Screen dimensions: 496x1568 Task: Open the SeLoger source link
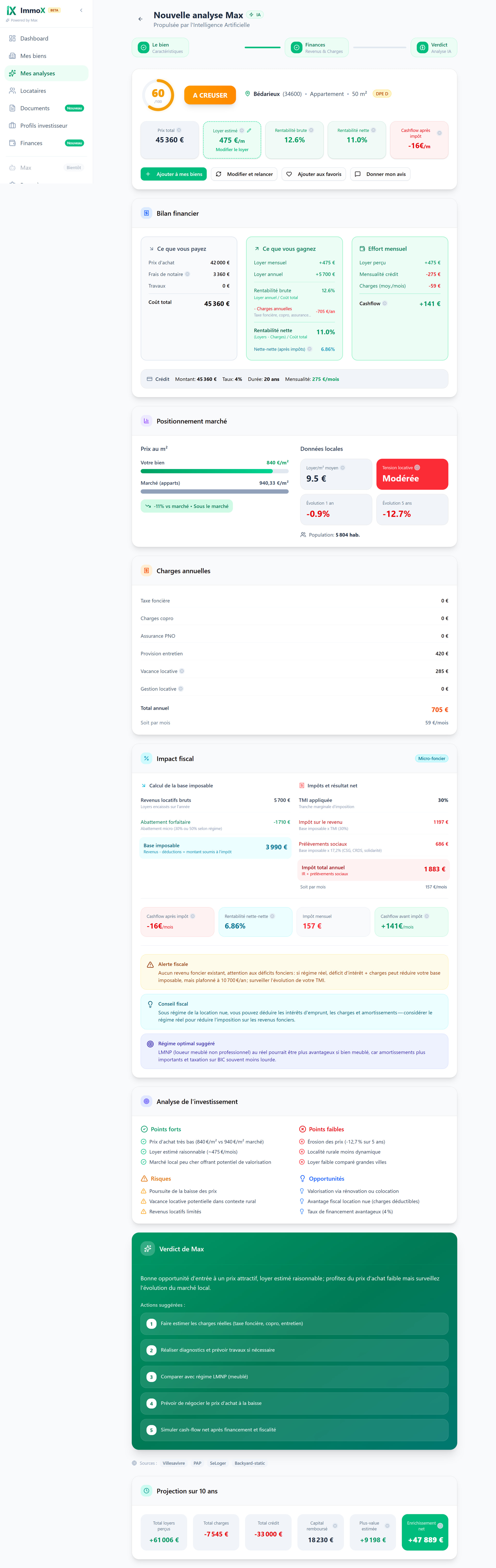(218, 1463)
